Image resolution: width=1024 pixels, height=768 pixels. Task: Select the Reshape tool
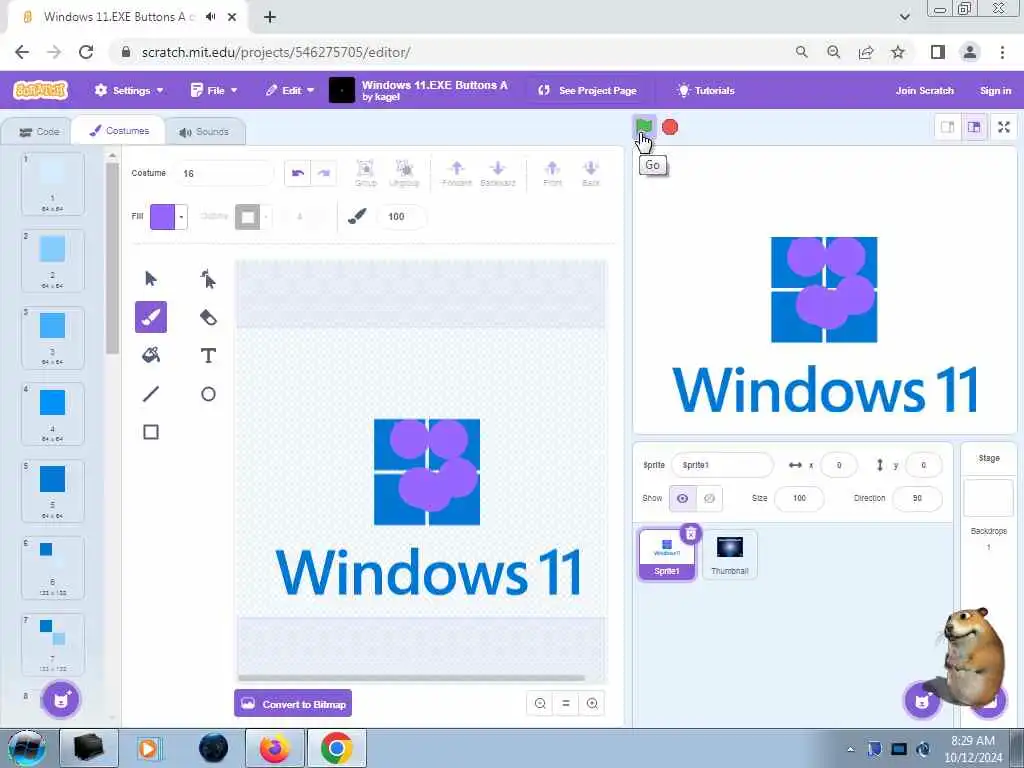pos(208,279)
